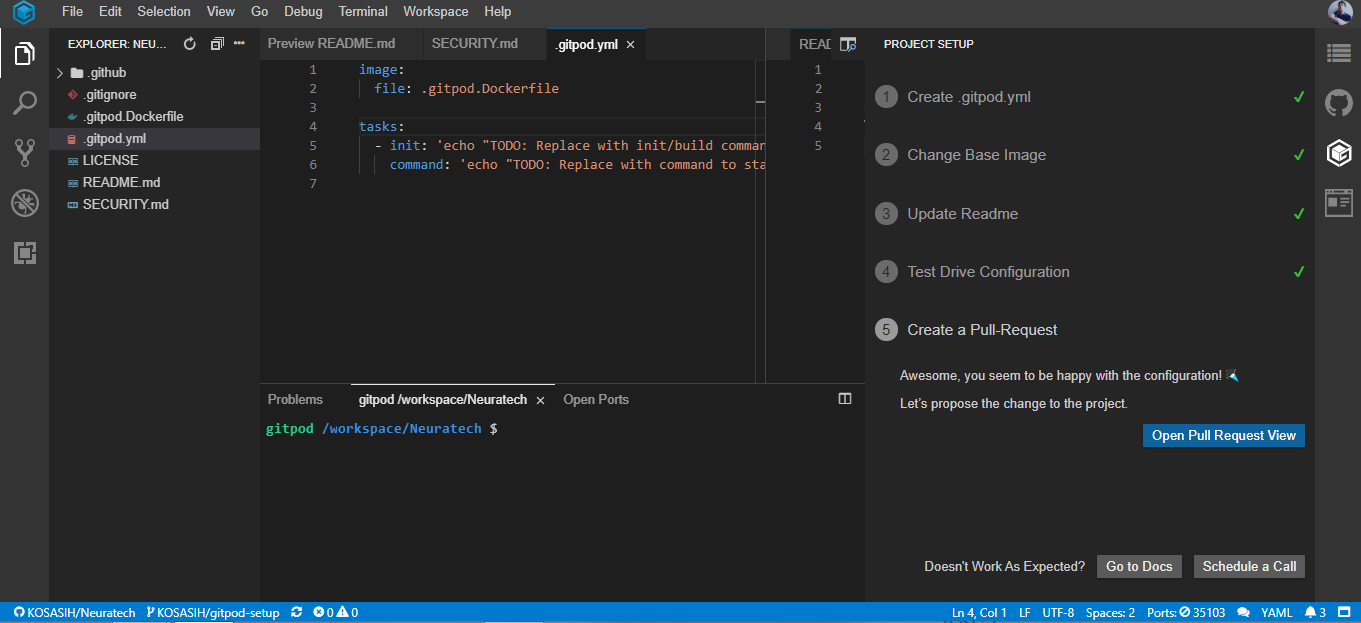The image size is (1361, 623).
Task: Open Explorer more actions ellipsis
Action: (x=239, y=44)
